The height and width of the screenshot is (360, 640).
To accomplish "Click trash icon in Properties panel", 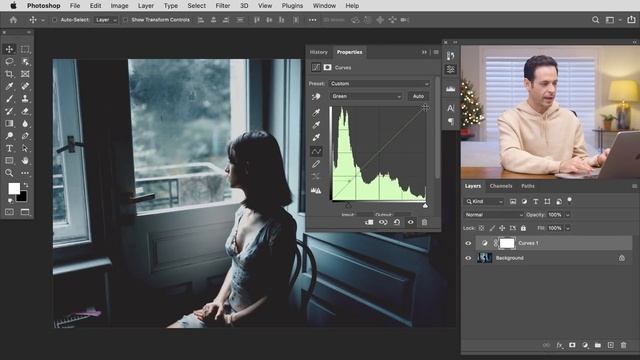I will 424,222.
